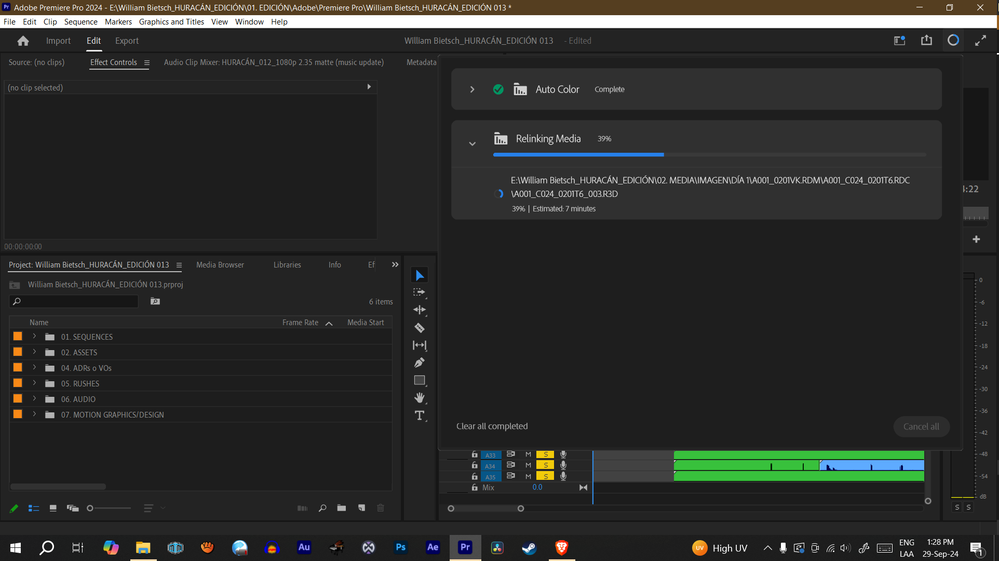Select the Pen tool
The height and width of the screenshot is (561, 999).
coord(419,363)
